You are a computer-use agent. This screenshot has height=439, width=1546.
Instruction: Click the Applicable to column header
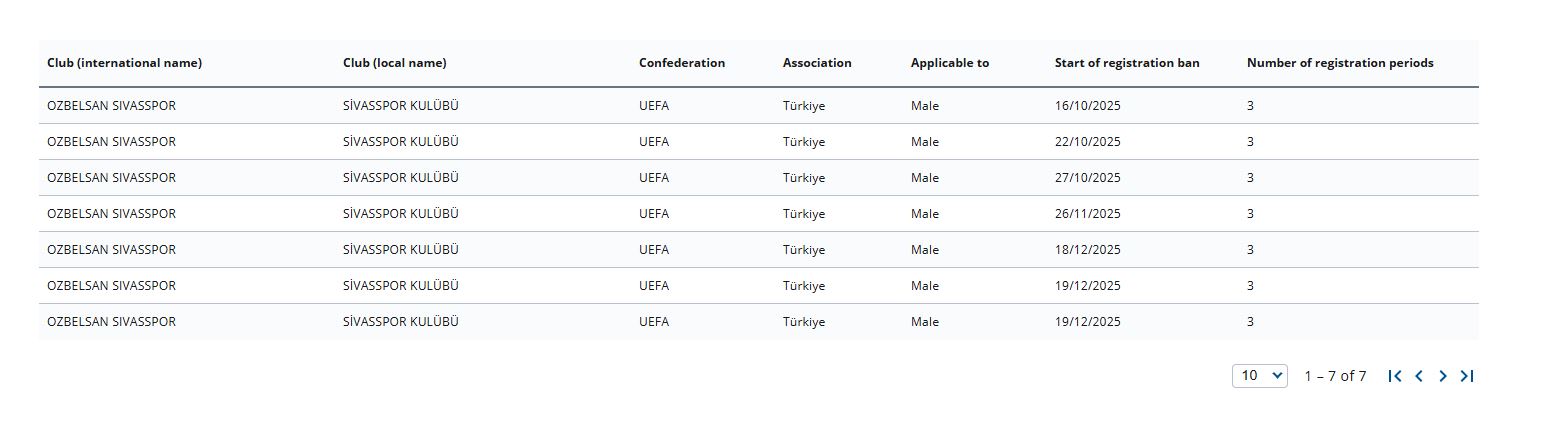coord(949,63)
